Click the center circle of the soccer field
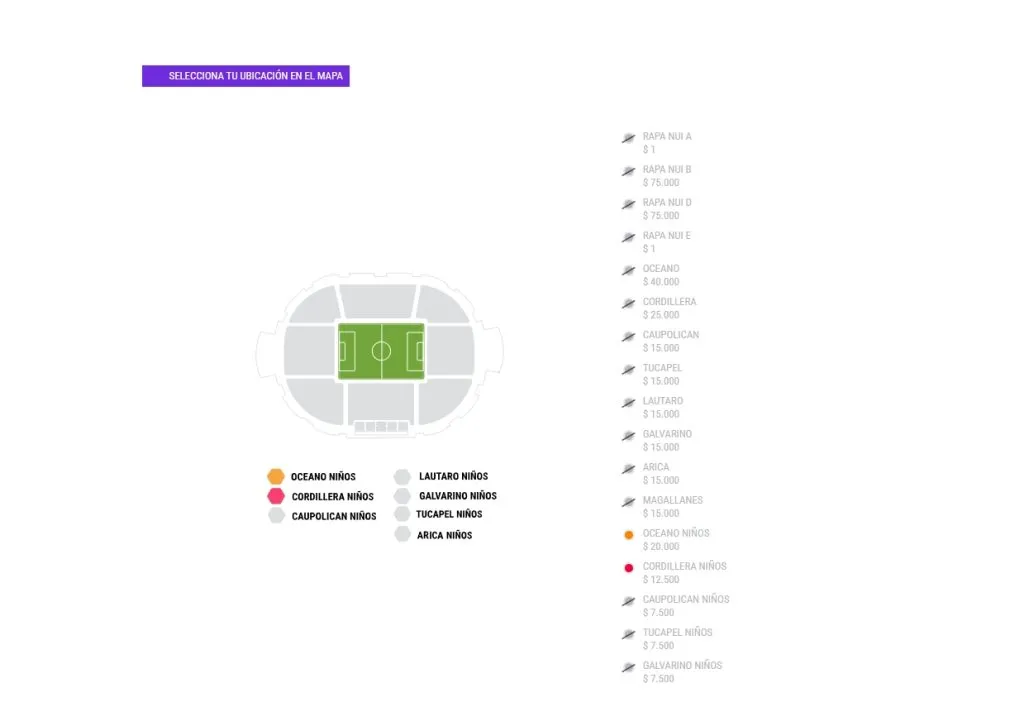The height and width of the screenshot is (712, 1024). [x=382, y=350]
